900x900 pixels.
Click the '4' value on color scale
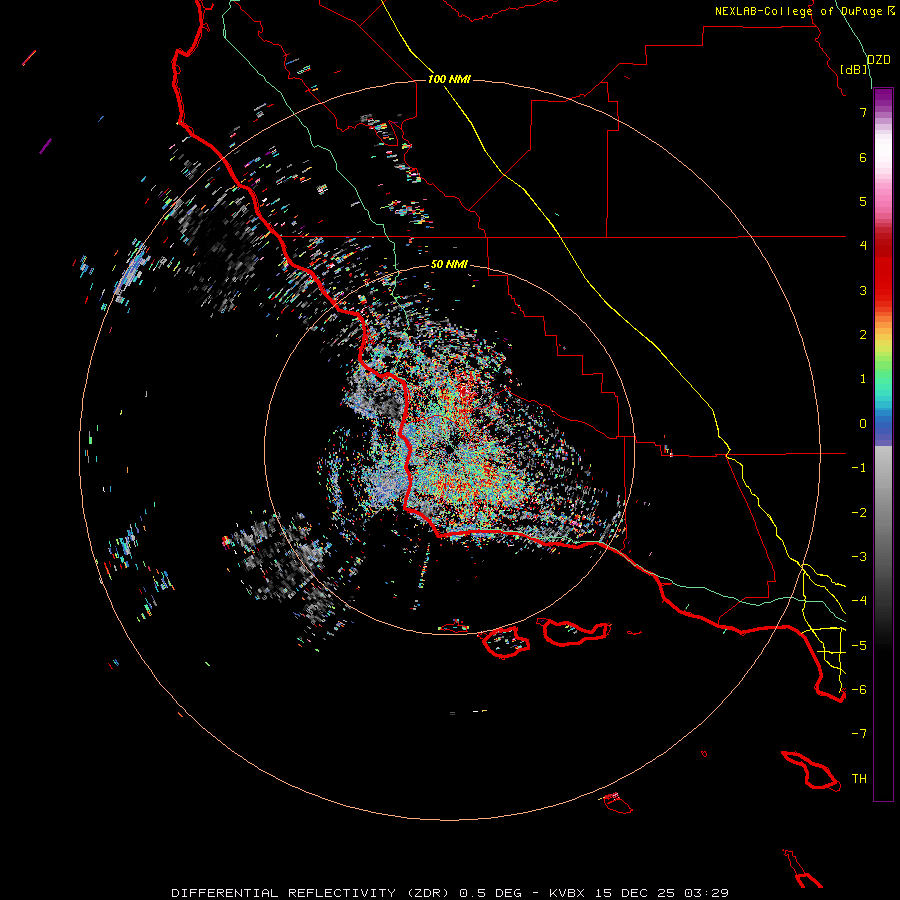[x=863, y=246]
